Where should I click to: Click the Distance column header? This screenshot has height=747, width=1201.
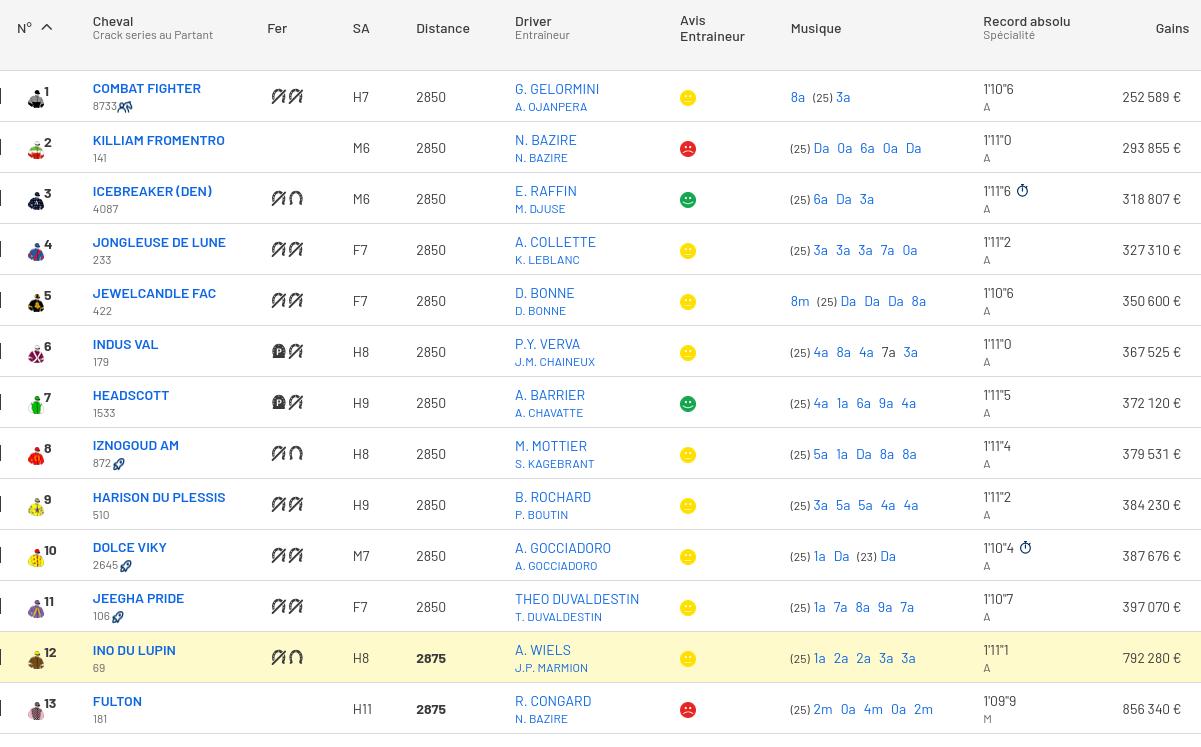click(x=442, y=28)
